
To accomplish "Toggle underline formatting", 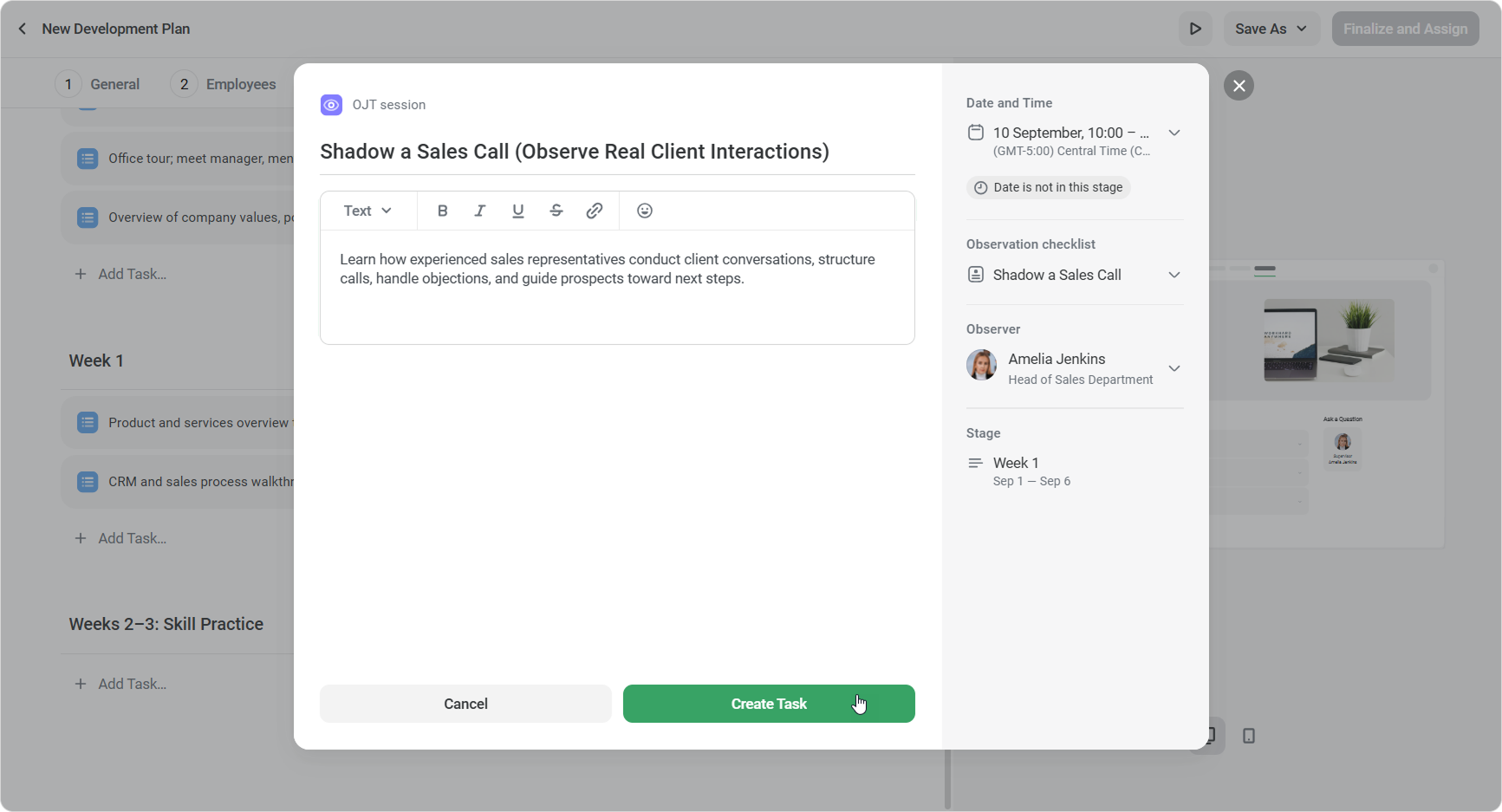I will click(x=517, y=211).
